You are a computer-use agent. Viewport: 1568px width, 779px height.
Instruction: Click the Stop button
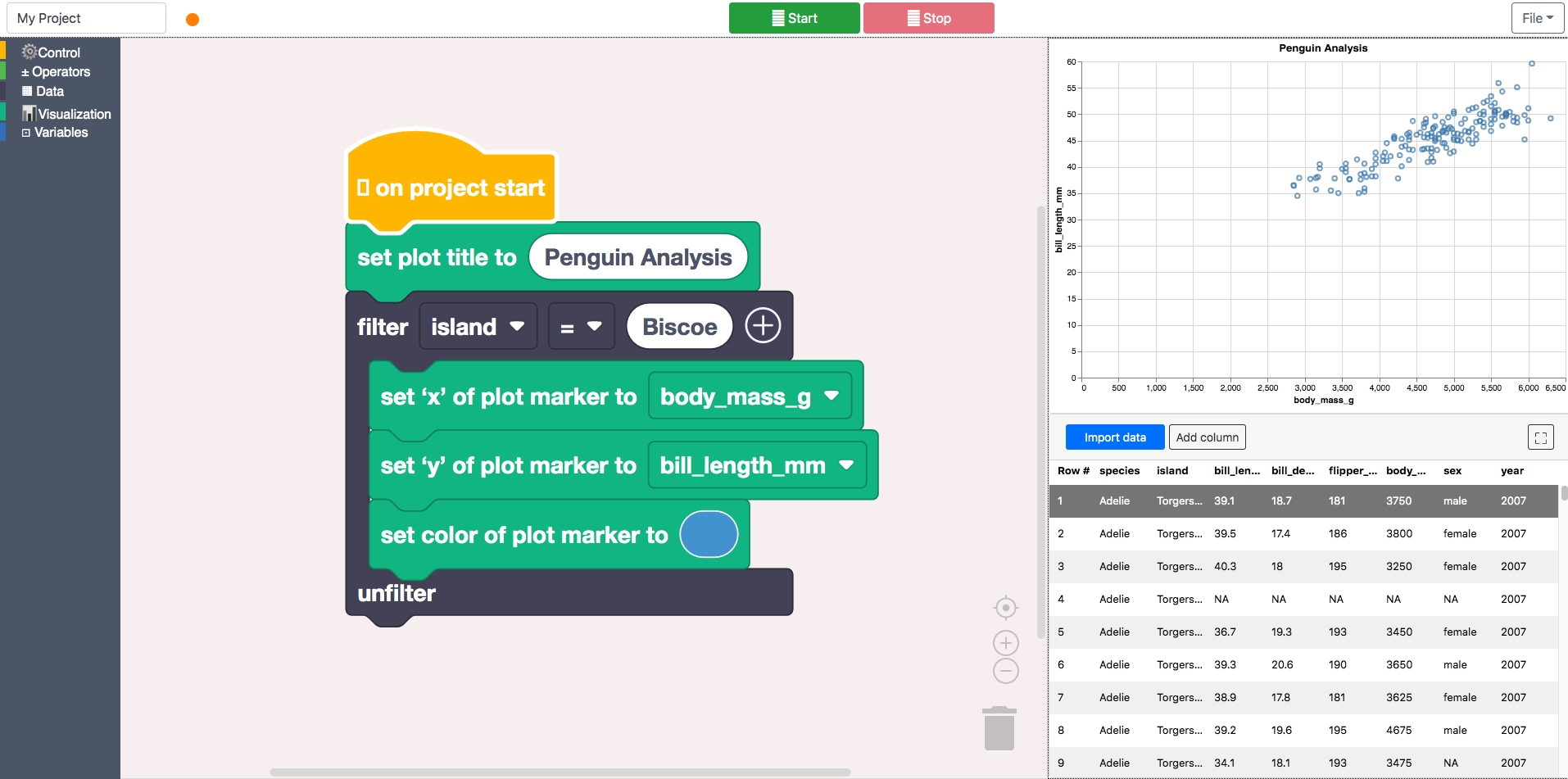click(x=929, y=18)
